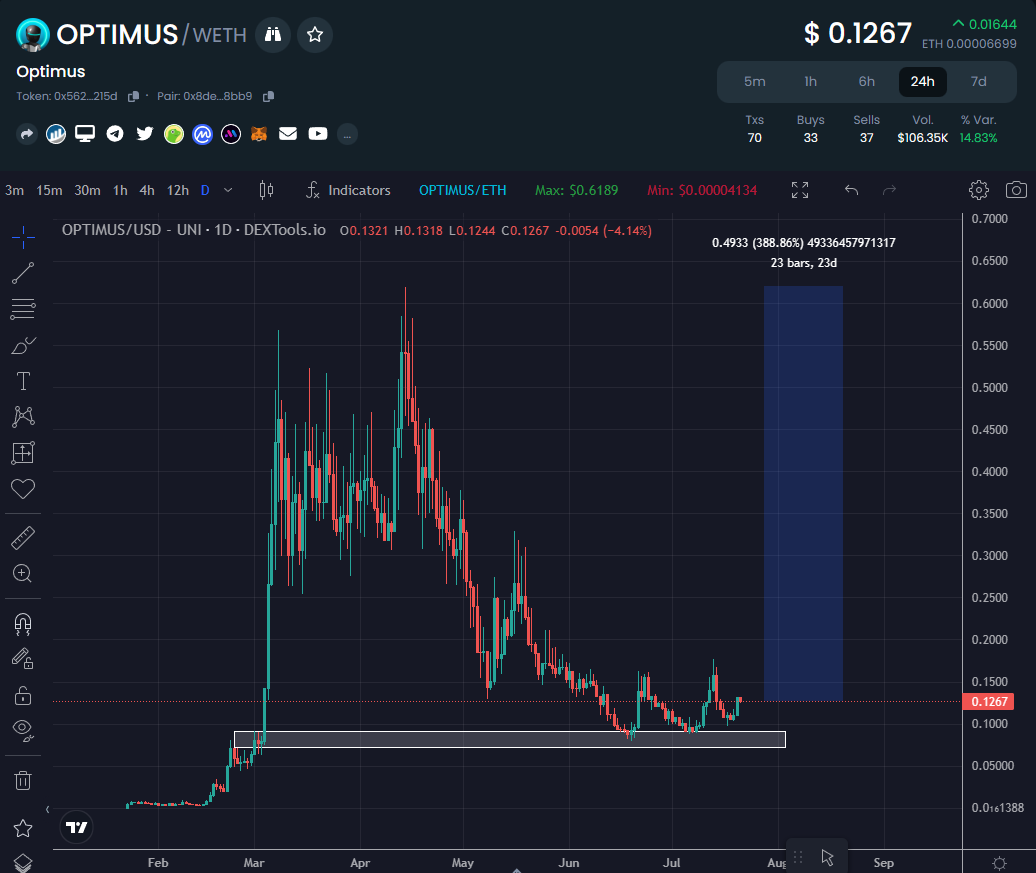Open favorites star in drawing toolbar
Image resolution: width=1036 pixels, height=873 pixels.
(23, 828)
